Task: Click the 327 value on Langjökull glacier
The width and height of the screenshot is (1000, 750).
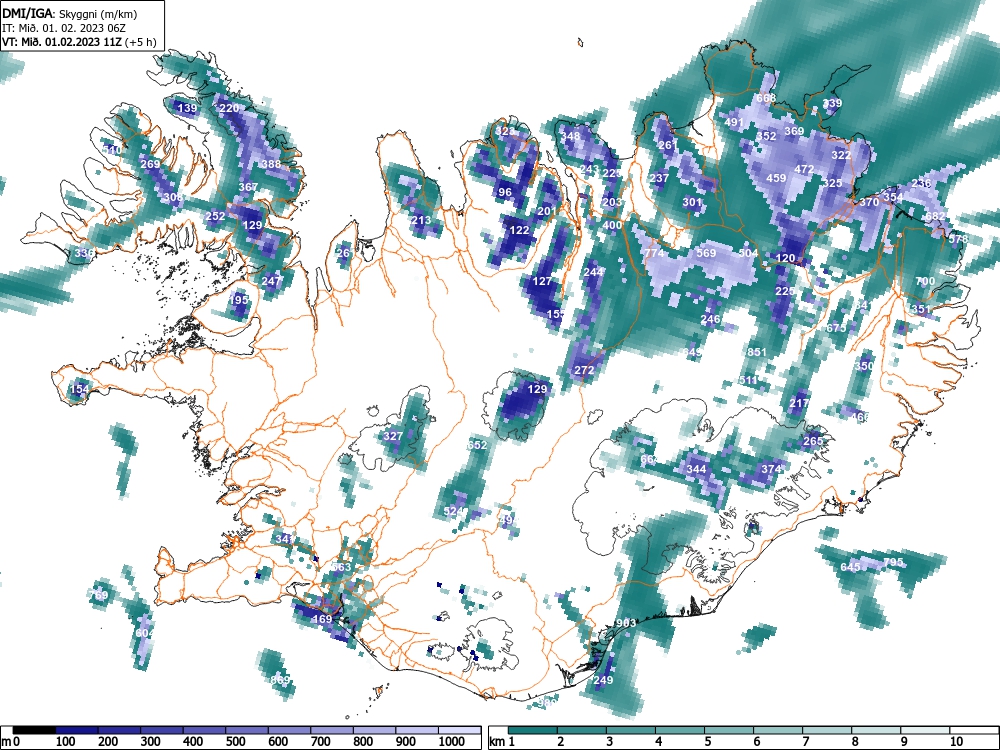Action: pyautogui.click(x=393, y=436)
